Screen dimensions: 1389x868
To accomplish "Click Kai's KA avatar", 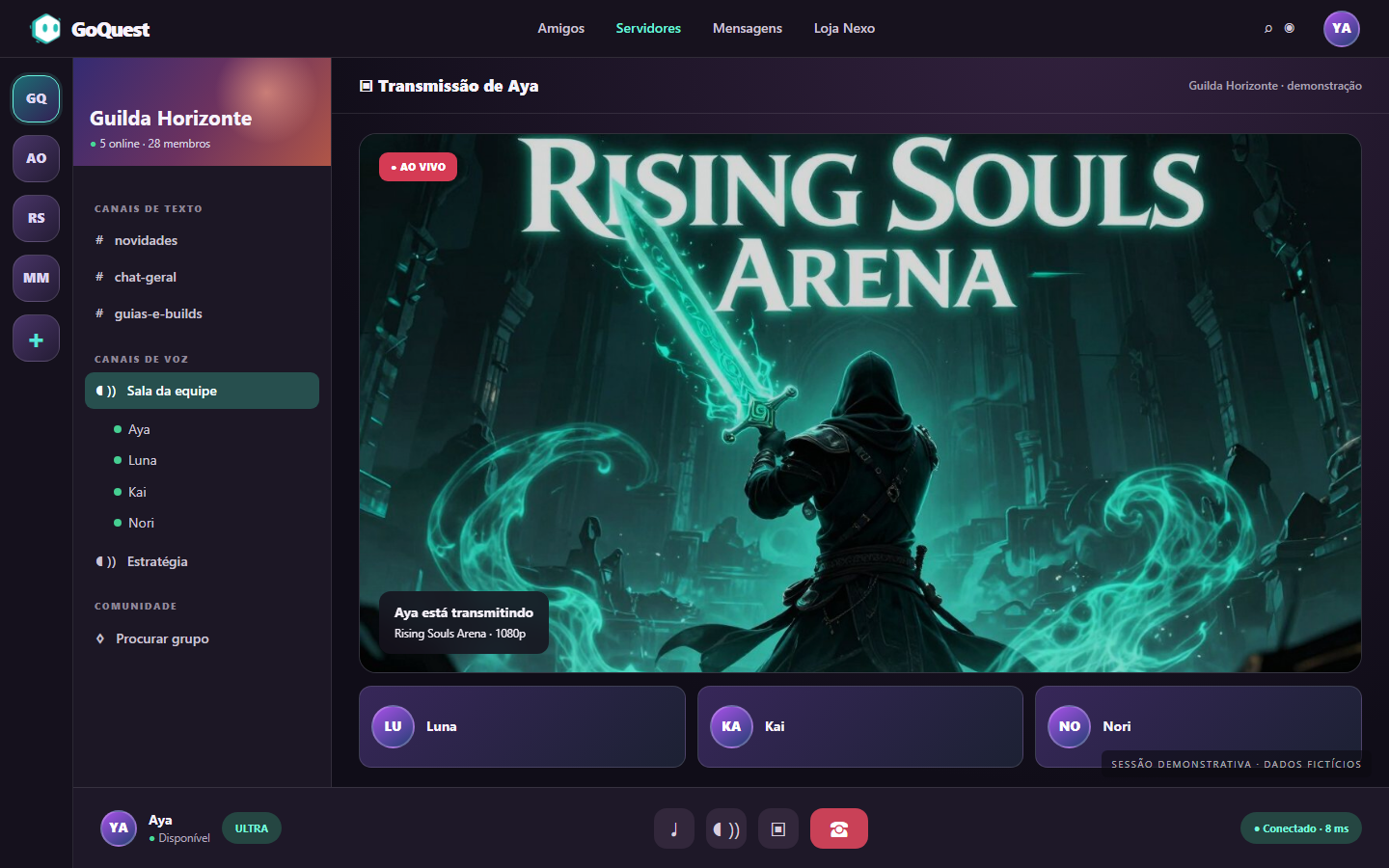I will pos(731,726).
